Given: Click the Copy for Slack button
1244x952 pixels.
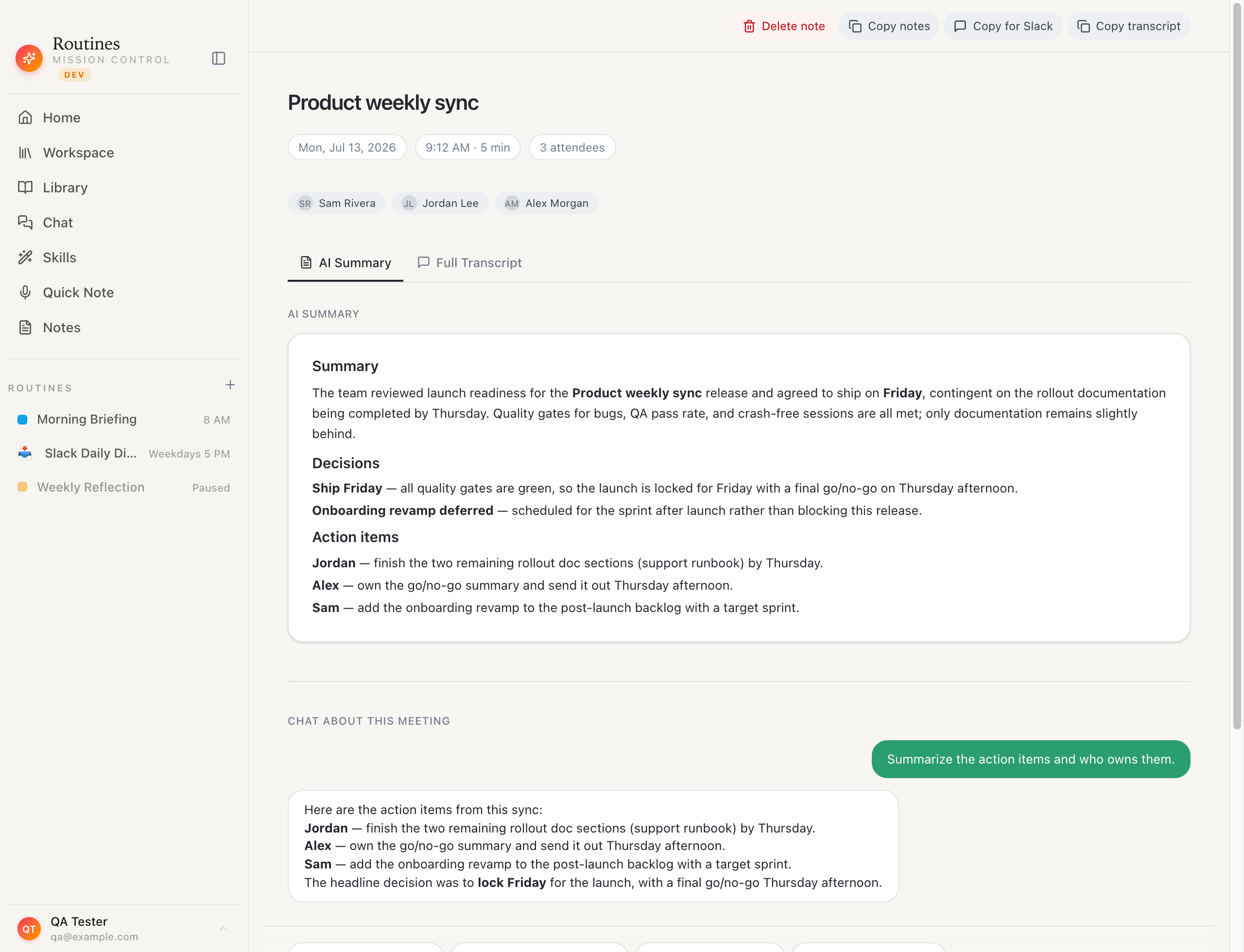Looking at the screenshot, I should pyautogui.click(x=1003, y=26).
